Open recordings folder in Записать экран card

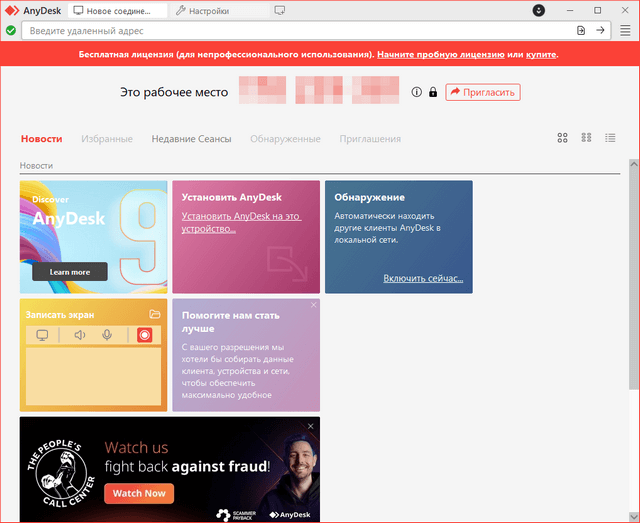tap(154, 314)
